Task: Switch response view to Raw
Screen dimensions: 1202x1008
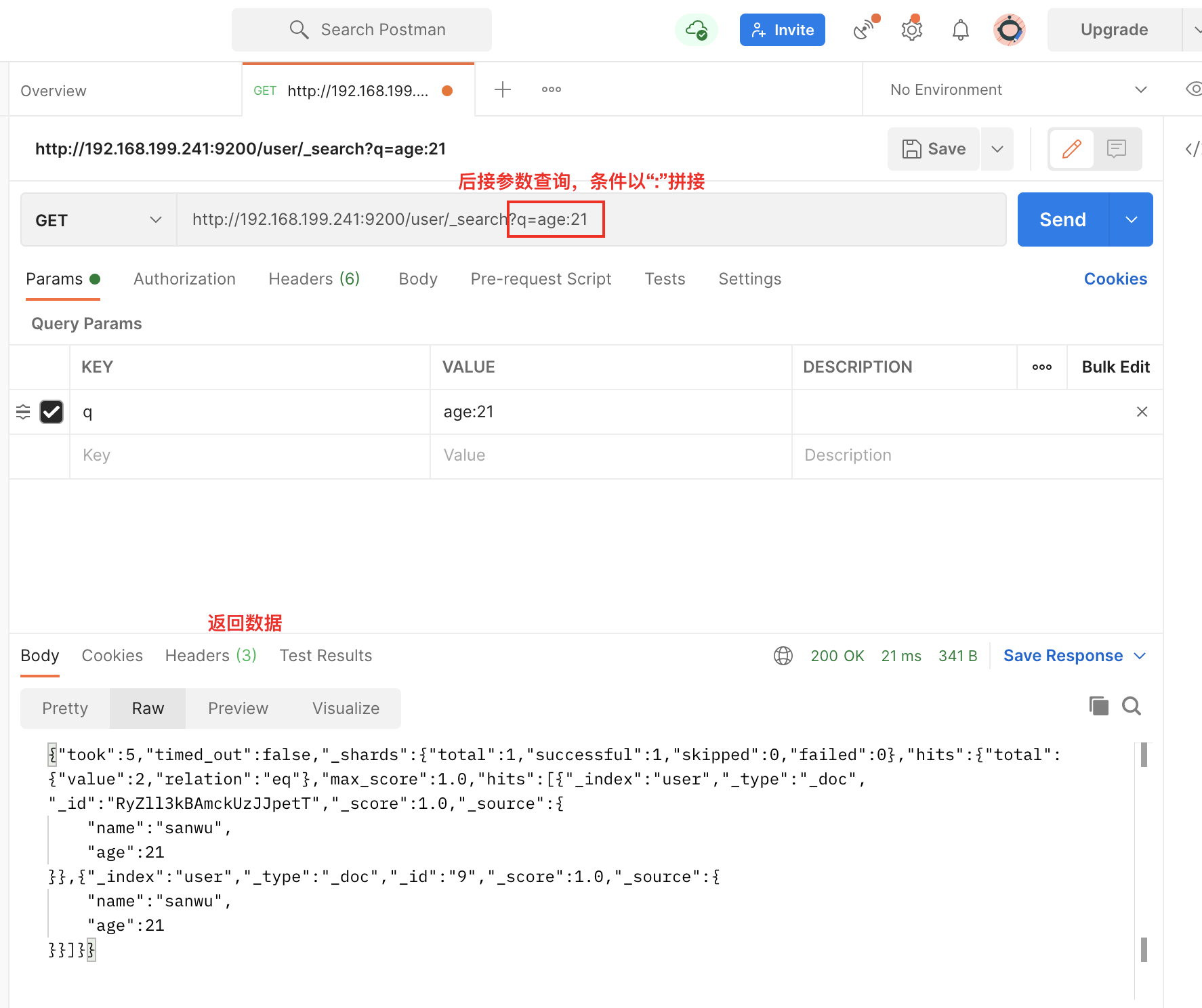Action: [x=148, y=709]
